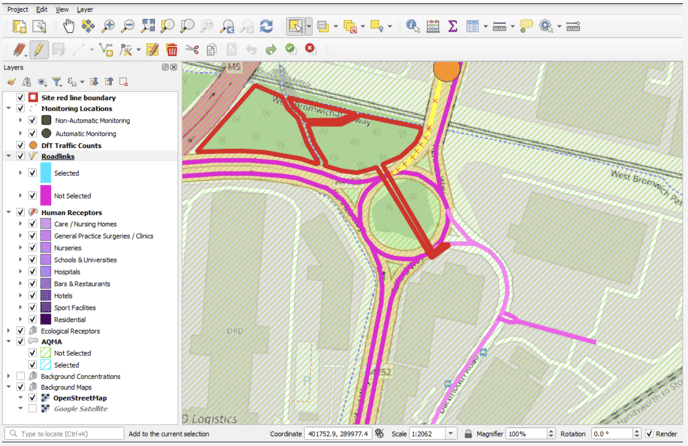Click the Refresh map icon
688x446 pixels.
click(266, 26)
